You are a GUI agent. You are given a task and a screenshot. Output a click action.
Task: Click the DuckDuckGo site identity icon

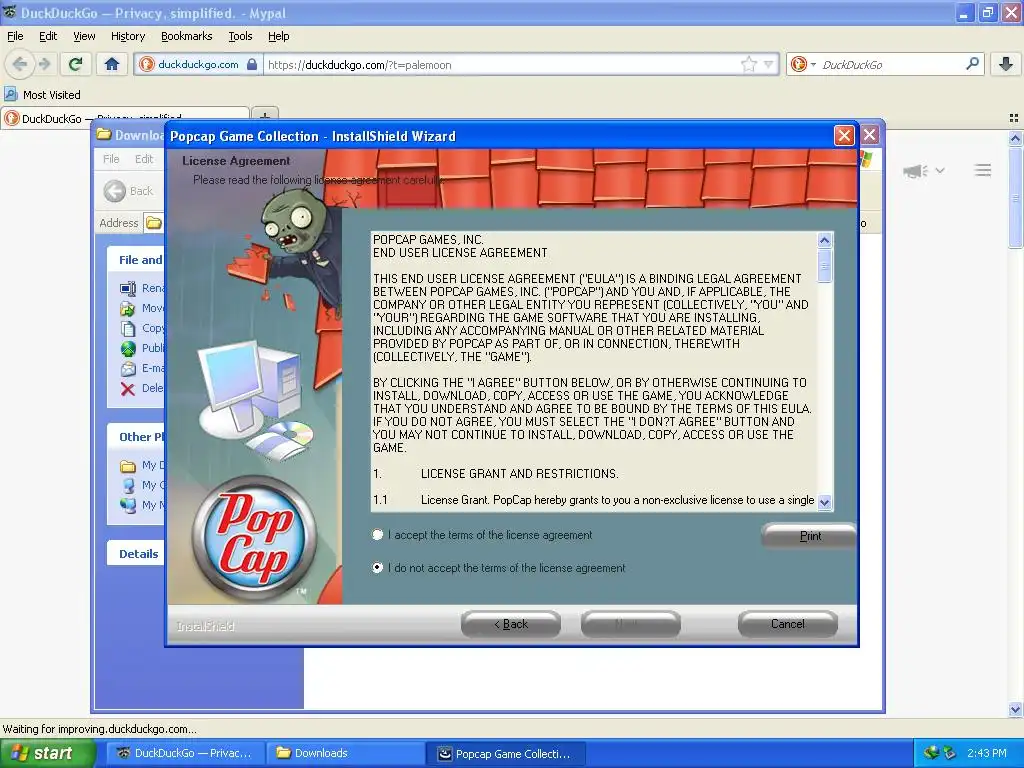[146, 64]
